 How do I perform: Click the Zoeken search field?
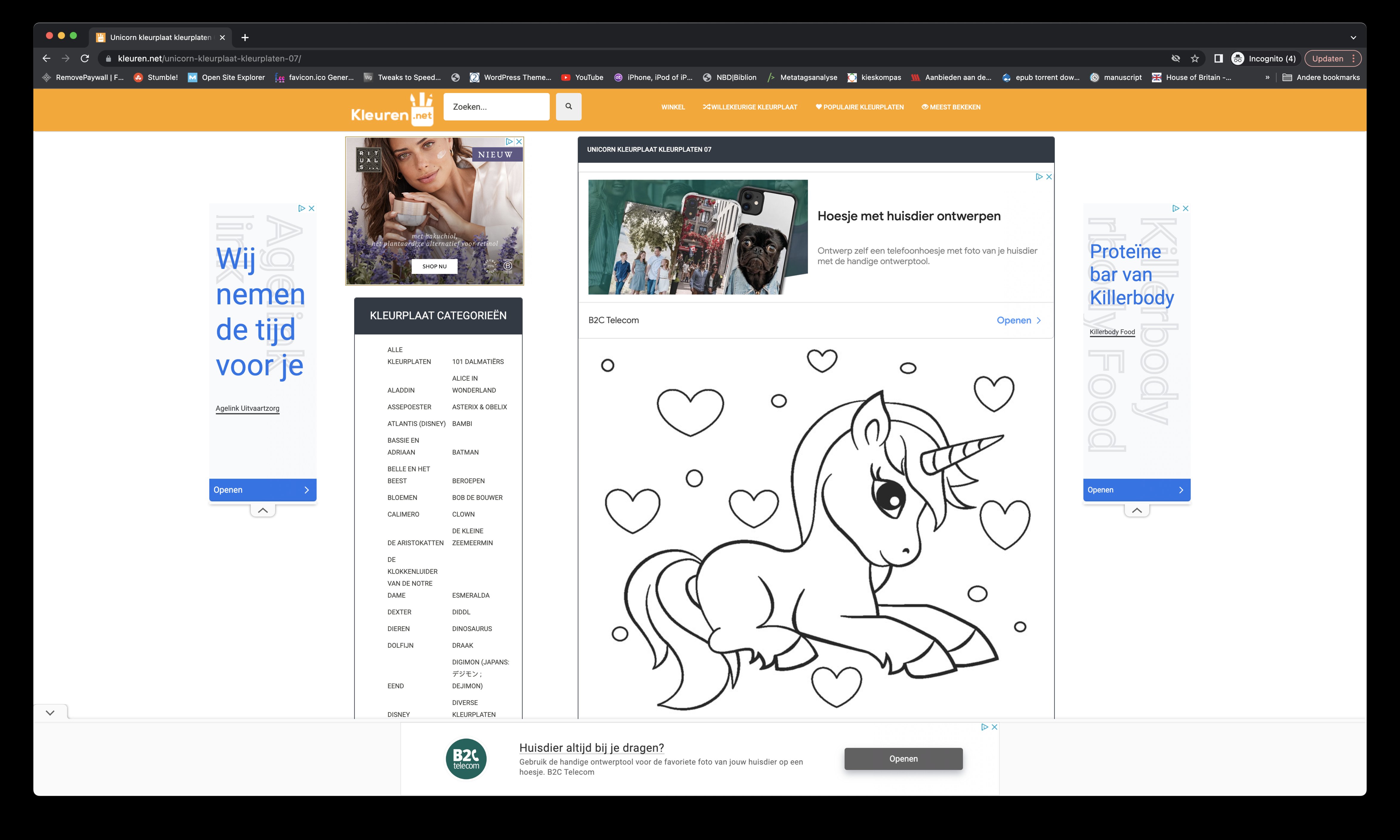click(x=496, y=106)
